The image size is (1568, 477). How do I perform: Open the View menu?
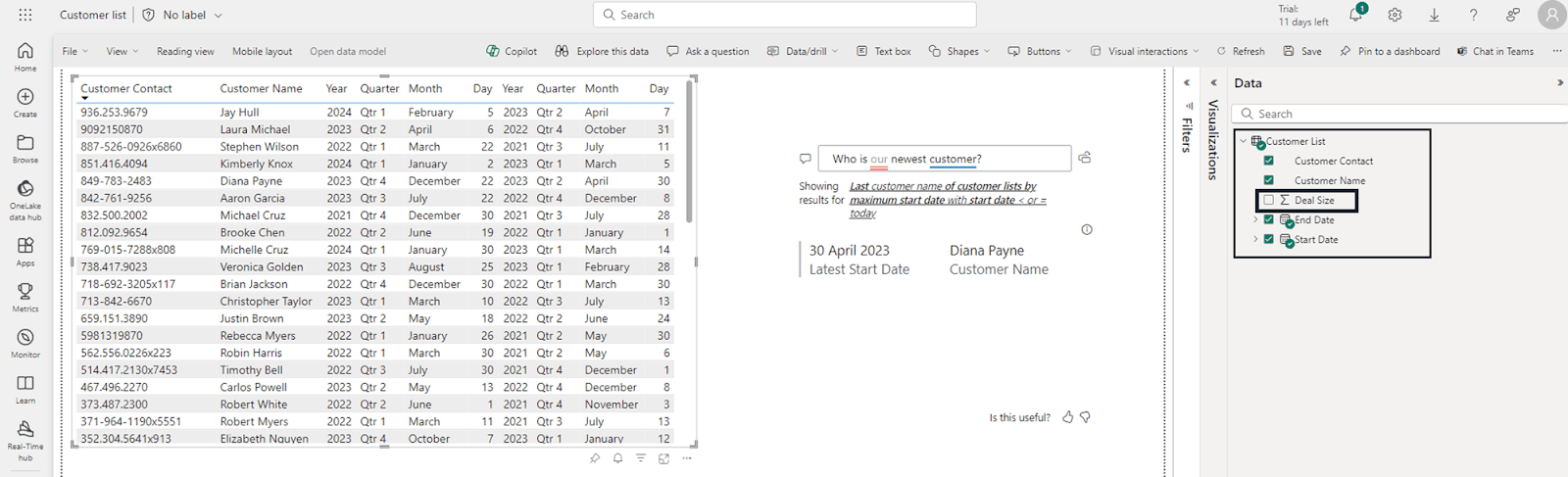click(x=122, y=51)
